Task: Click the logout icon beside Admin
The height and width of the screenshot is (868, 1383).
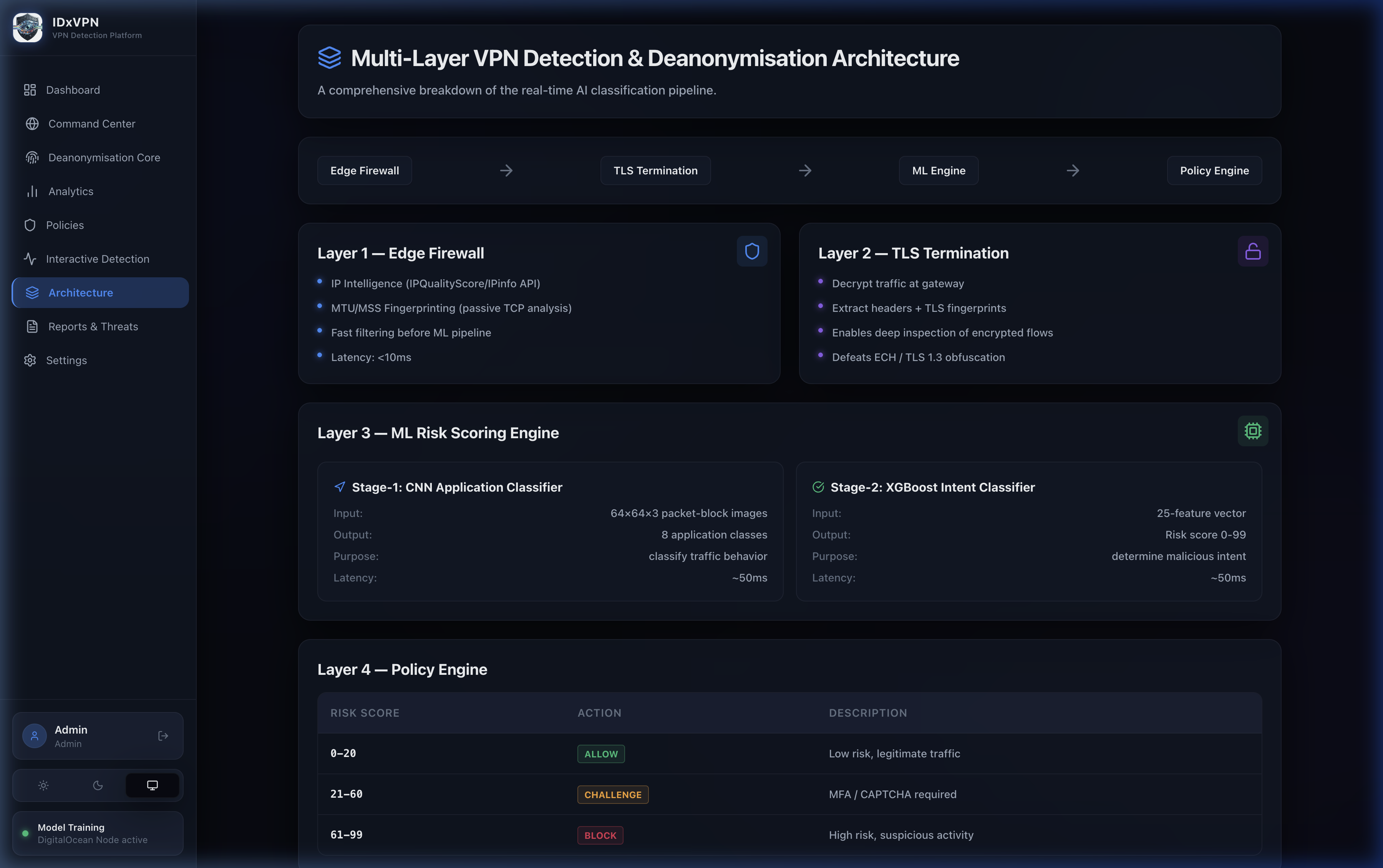Action: (163, 736)
